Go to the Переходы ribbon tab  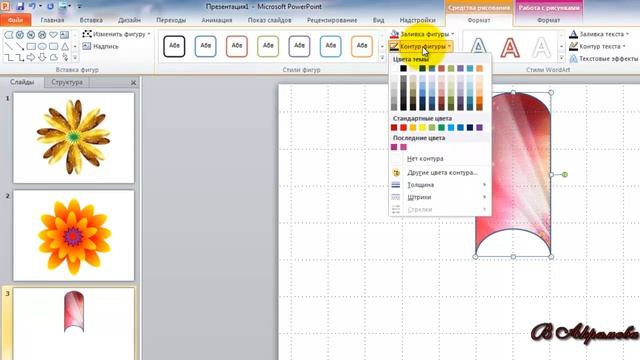(x=171, y=20)
